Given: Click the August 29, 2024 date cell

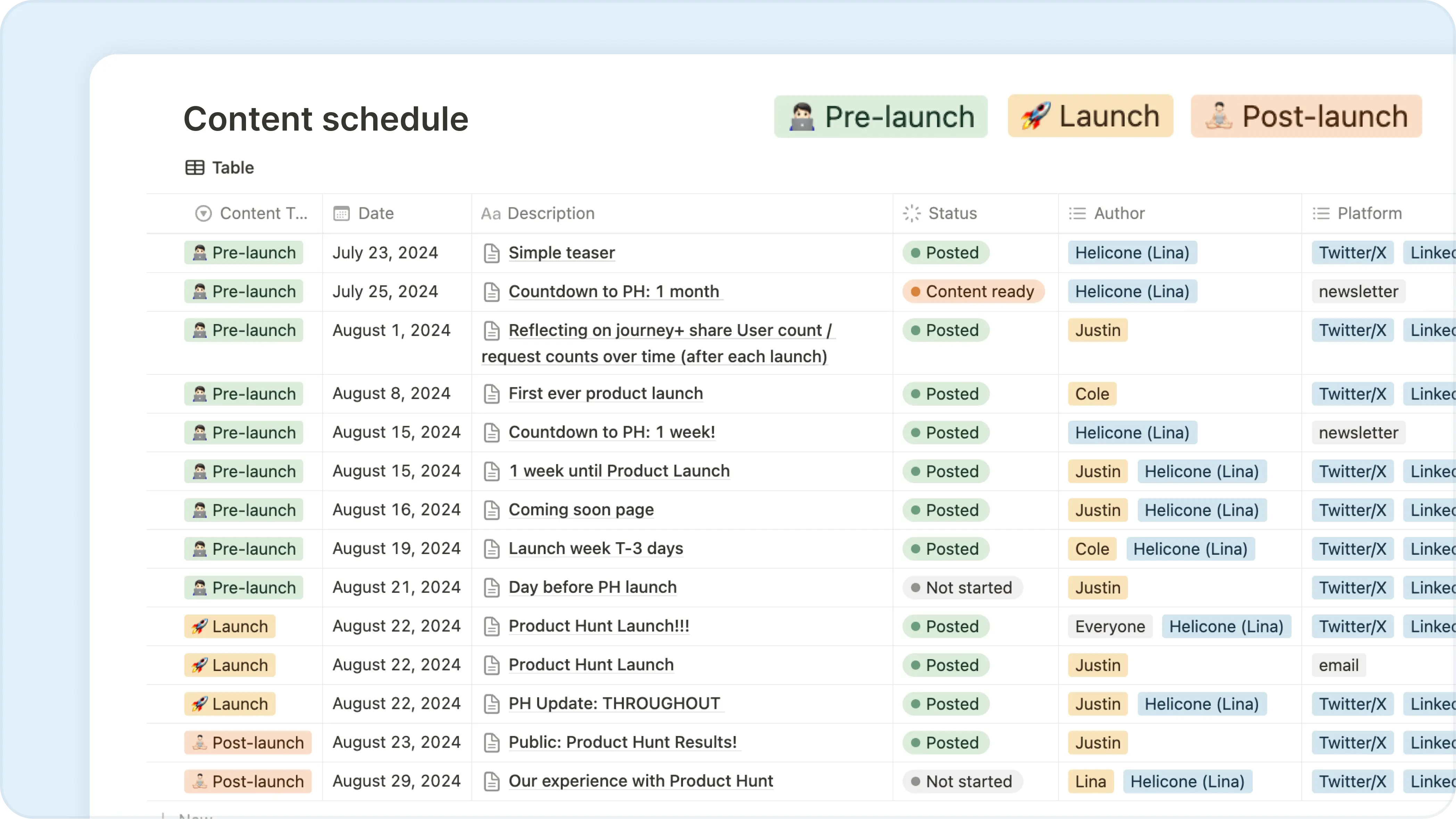Looking at the screenshot, I should click(x=397, y=781).
